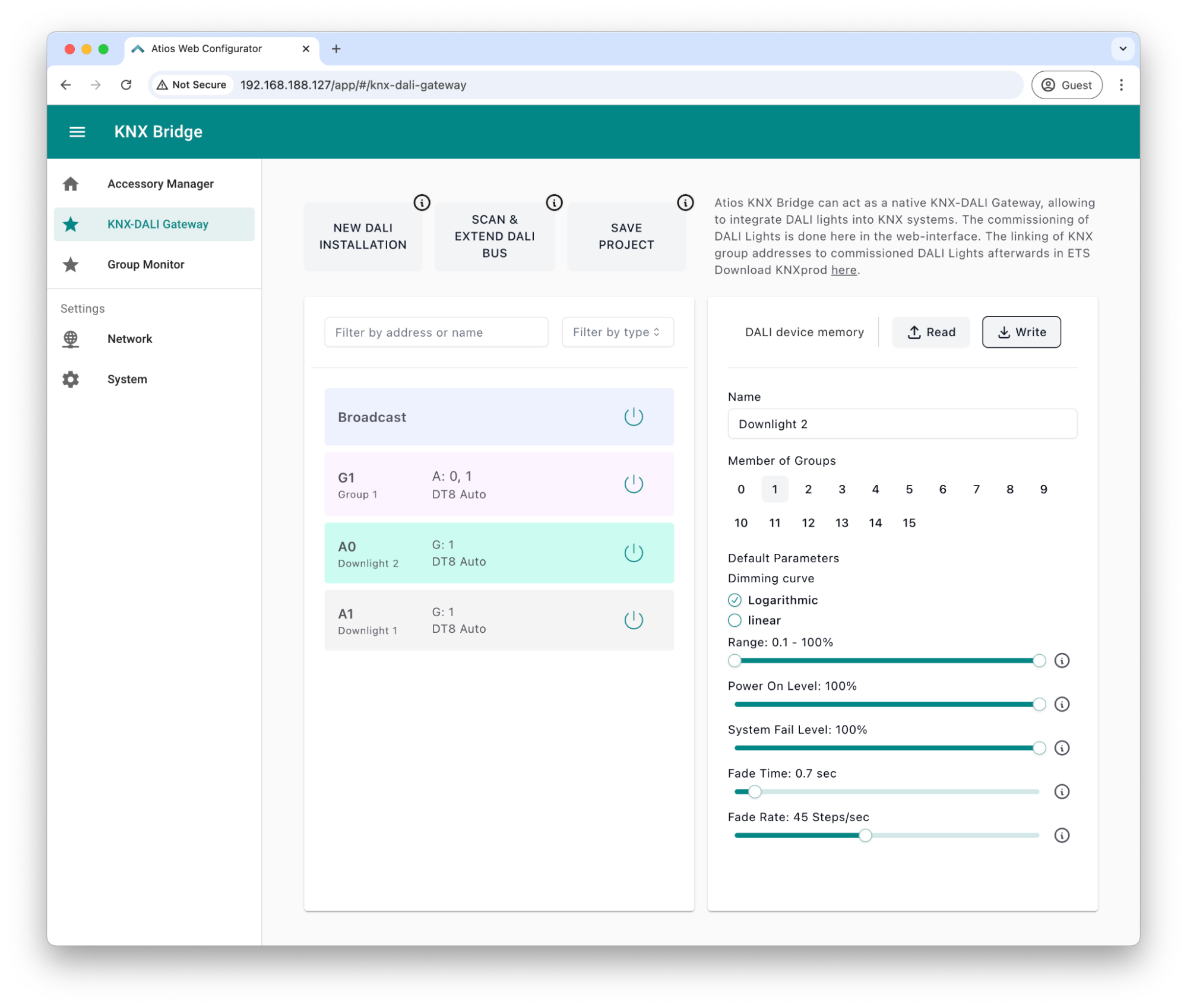Screen dimensions: 1187x1008
Task: Close the Atios Web Configurator tab
Action: tap(306, 49)
